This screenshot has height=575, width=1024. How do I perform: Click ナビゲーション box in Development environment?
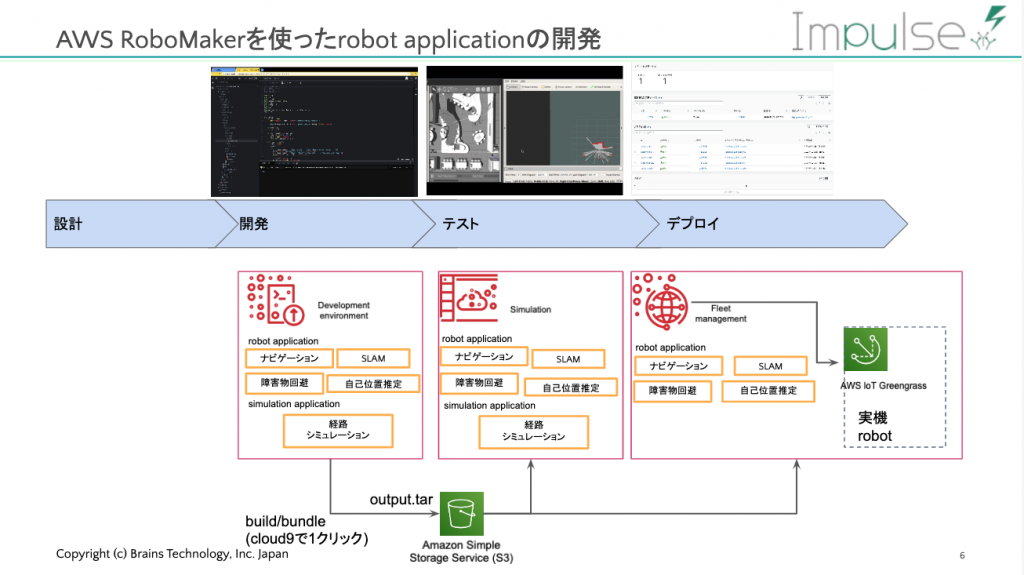coord(289,358)
